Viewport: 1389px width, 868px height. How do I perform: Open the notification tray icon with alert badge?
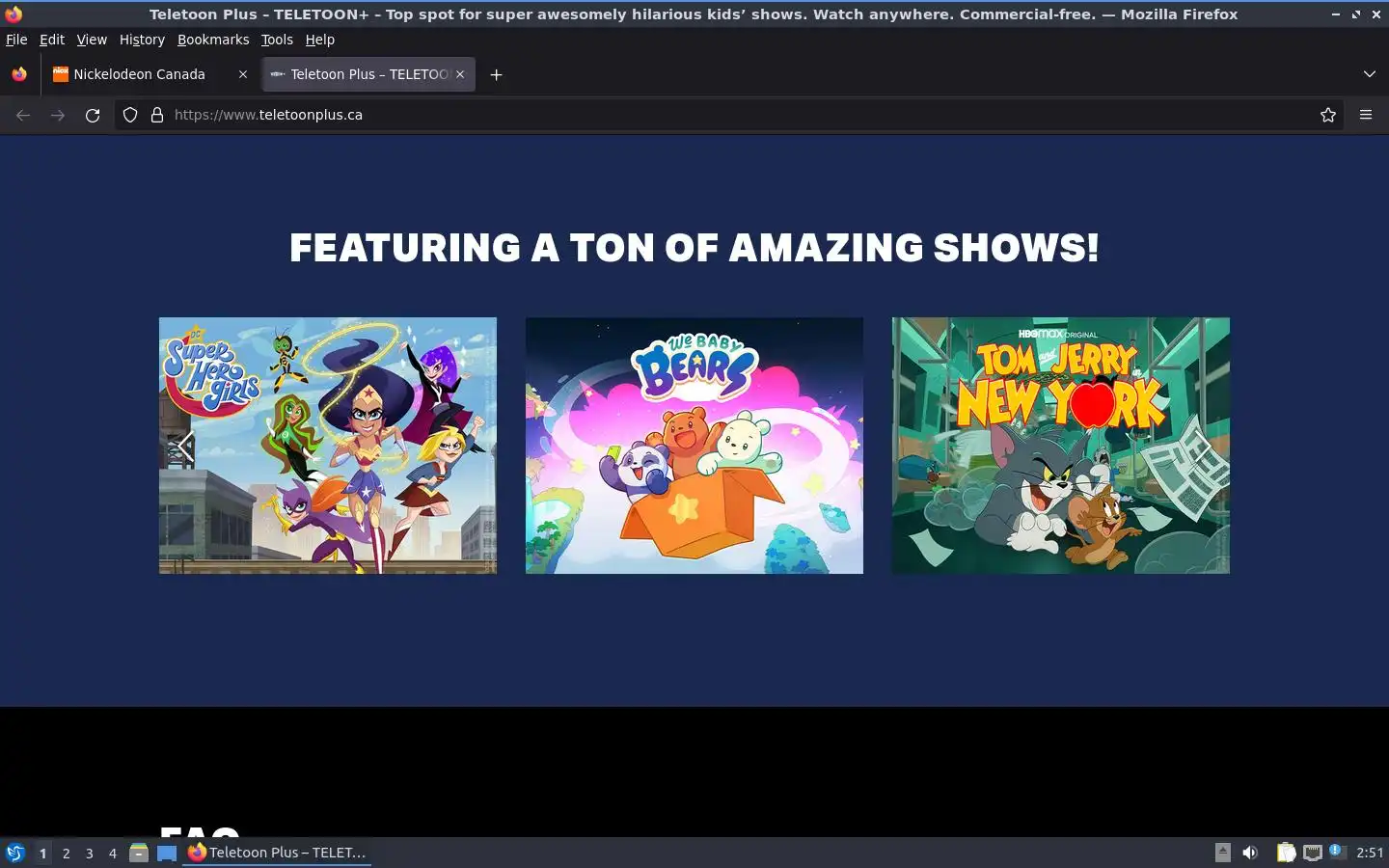tap(1337, 852)
